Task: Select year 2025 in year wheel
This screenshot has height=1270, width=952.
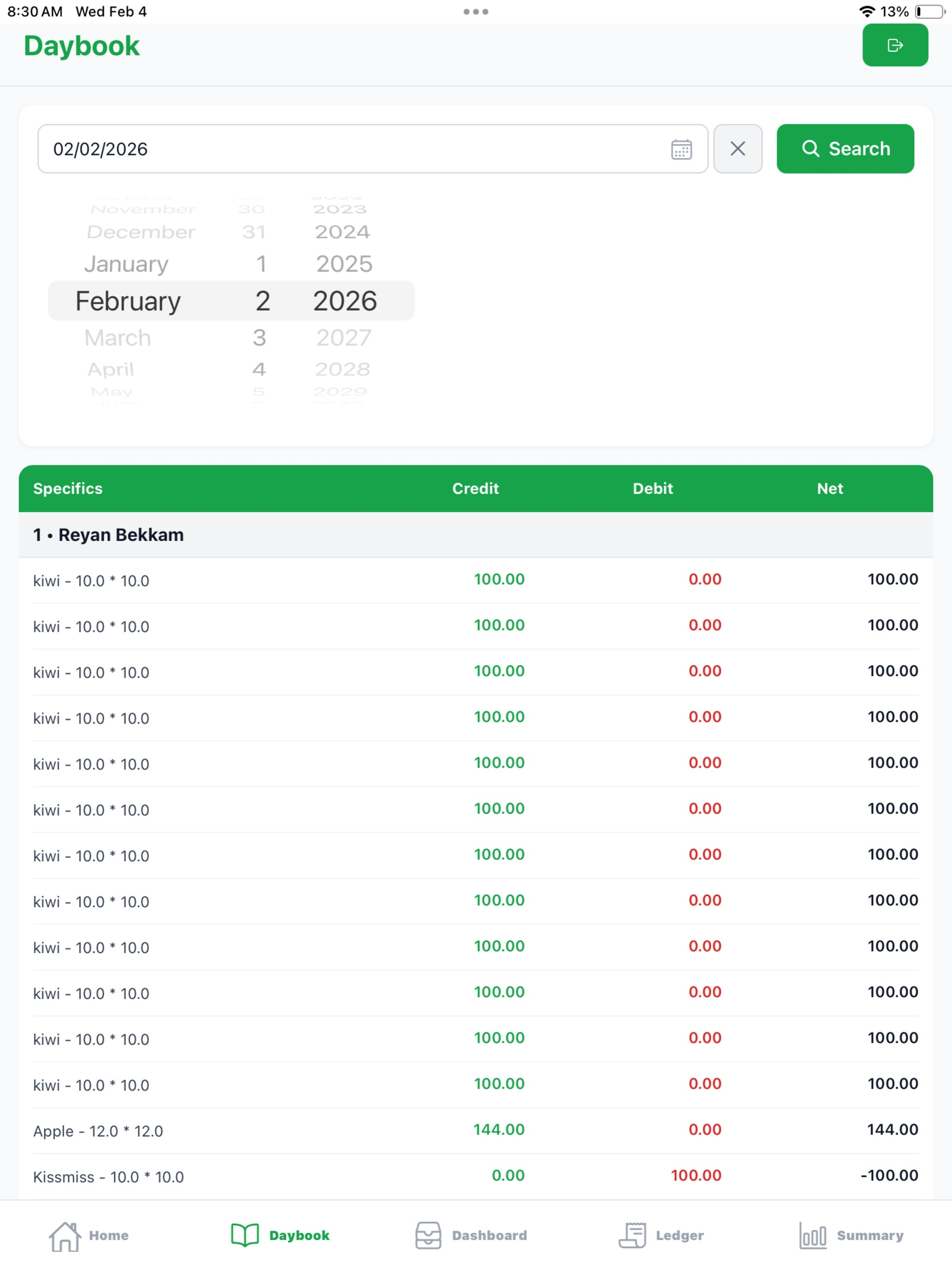Action: 344,264
